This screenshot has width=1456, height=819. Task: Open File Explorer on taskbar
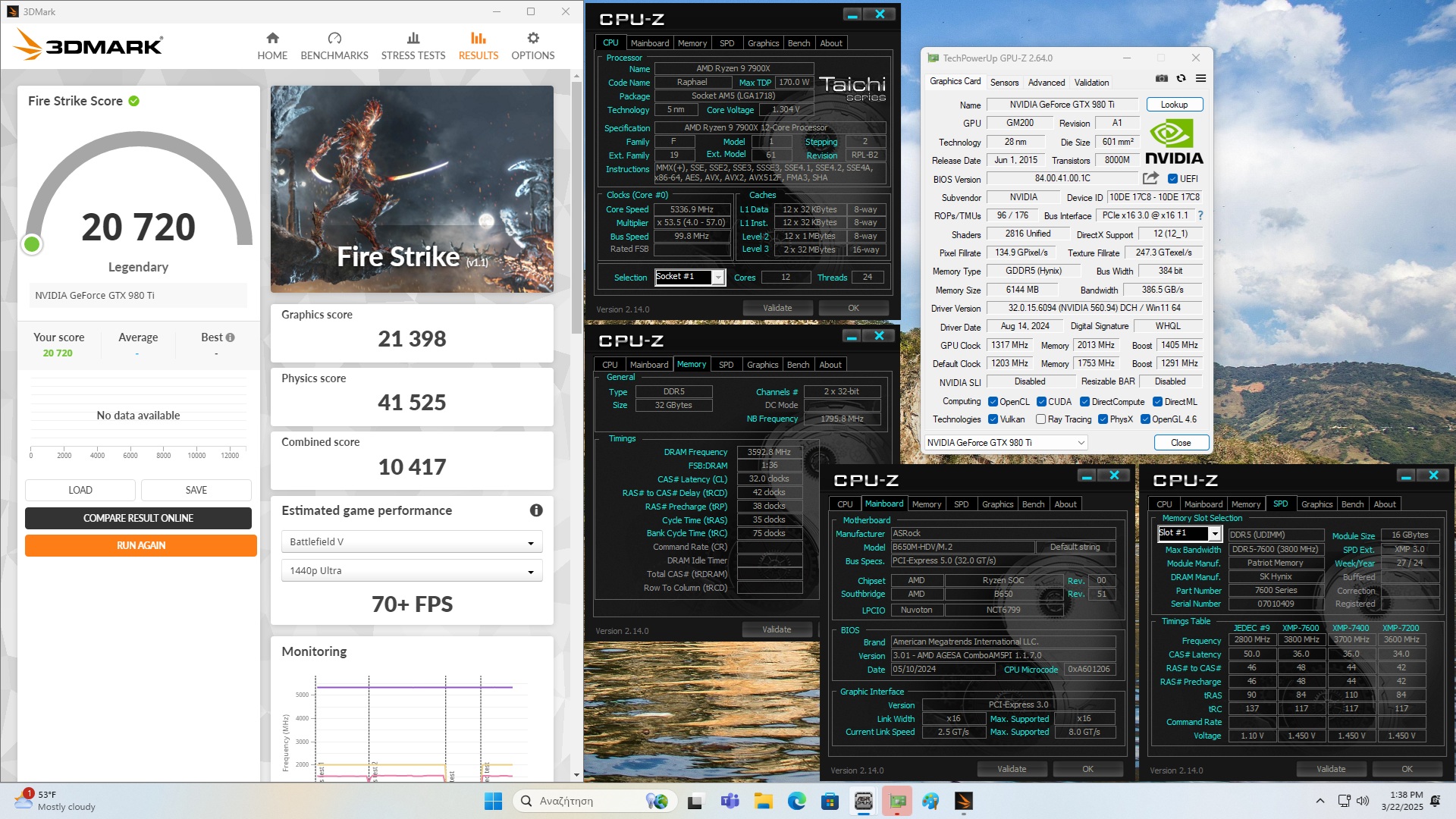(763, 801)
